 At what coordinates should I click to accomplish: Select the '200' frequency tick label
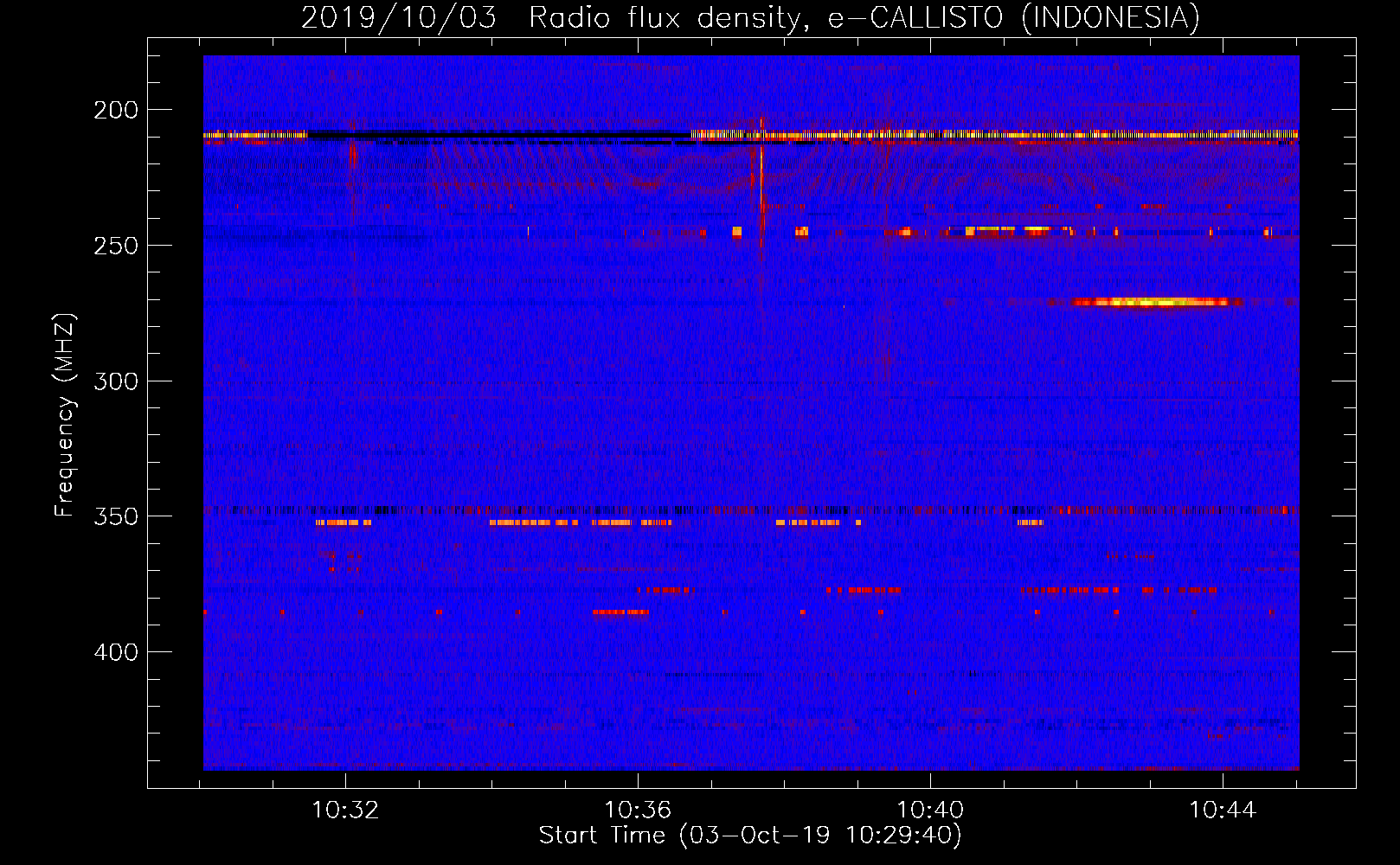tap(116, 110)
